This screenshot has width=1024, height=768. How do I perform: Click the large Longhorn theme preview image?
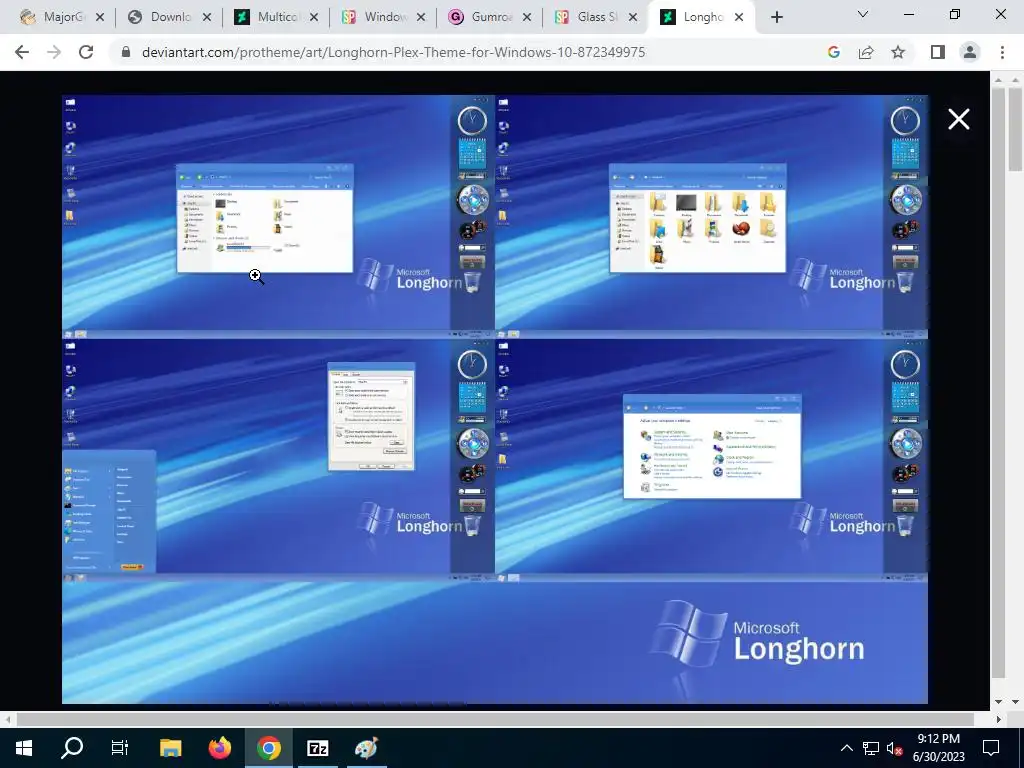click(495, 399)
